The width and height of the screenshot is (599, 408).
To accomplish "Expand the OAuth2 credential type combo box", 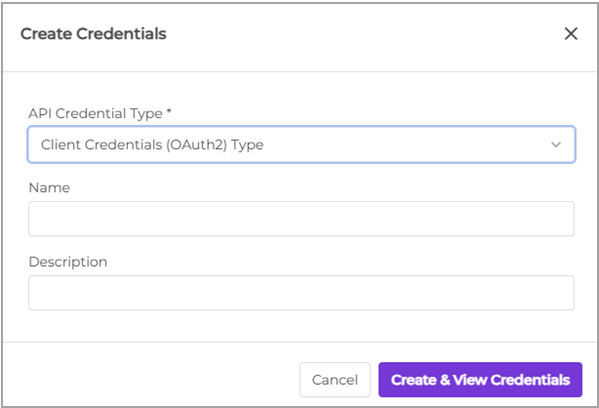I will coord(301,144).
